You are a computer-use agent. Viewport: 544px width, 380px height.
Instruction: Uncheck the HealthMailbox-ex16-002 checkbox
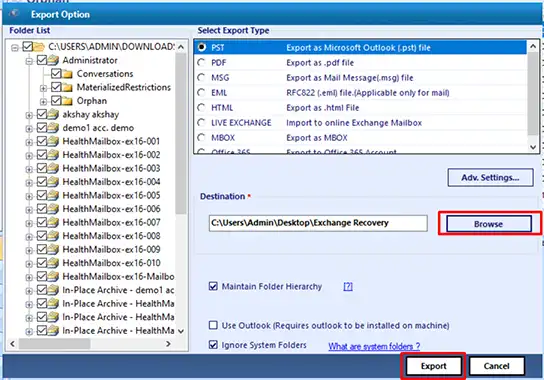click(42, 155)
